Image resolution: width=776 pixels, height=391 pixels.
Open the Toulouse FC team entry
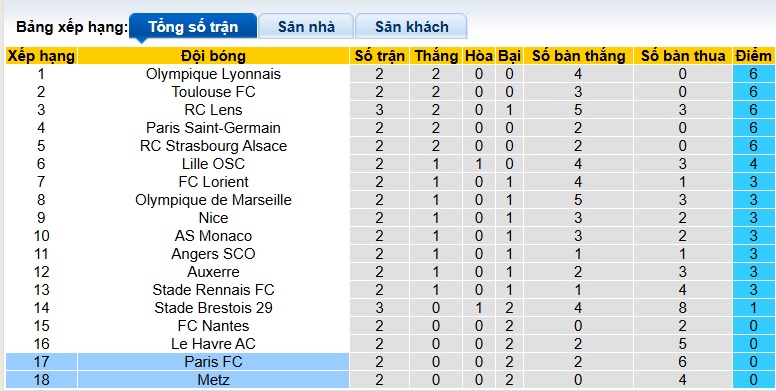click(213, 92)
